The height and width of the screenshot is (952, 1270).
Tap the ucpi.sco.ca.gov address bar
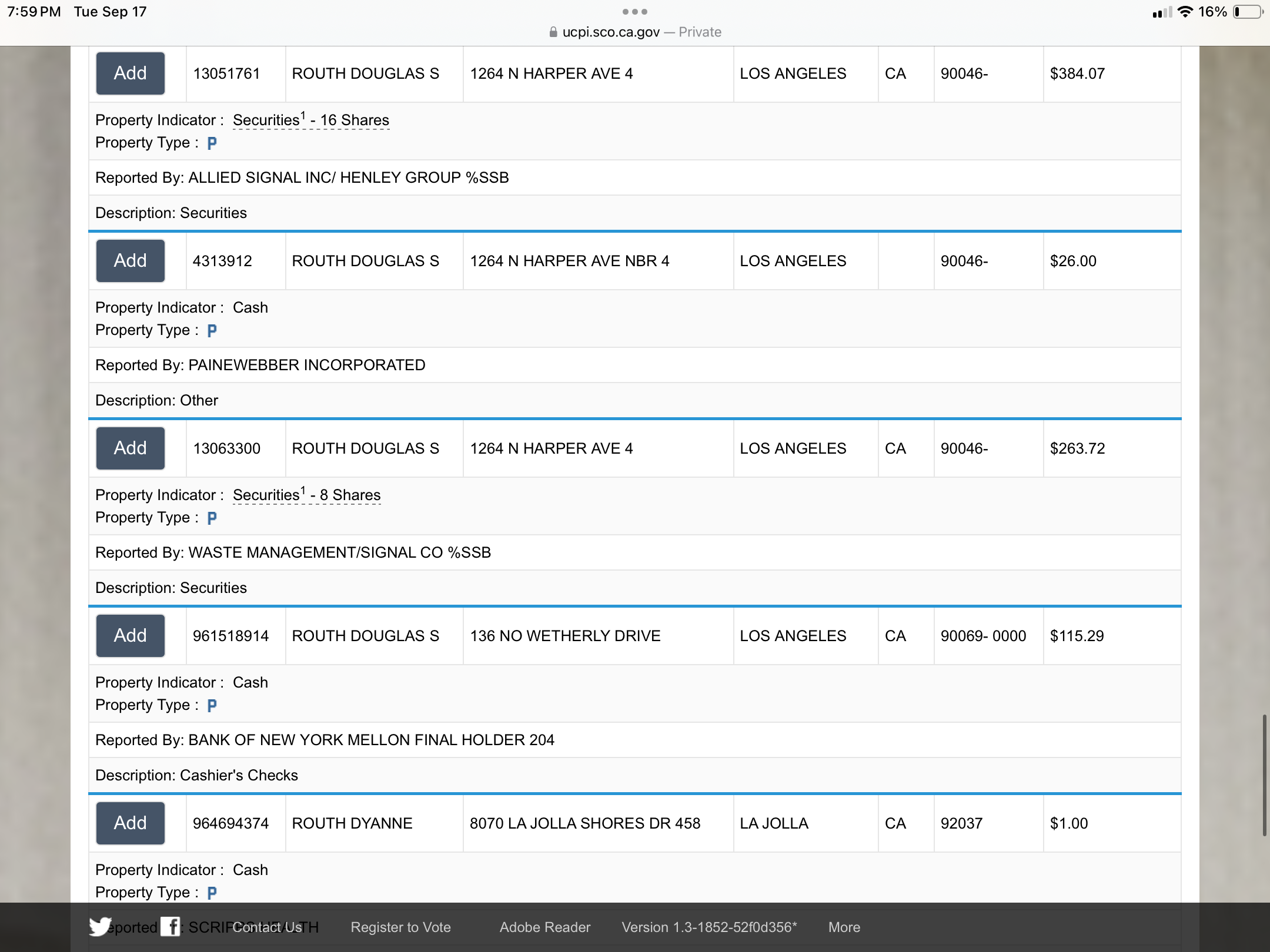(635, 32)
